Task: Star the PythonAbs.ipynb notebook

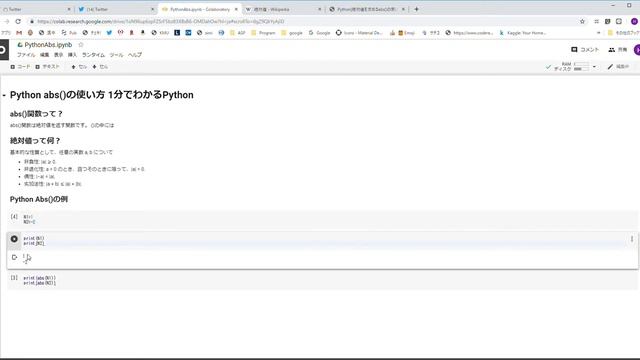Action: click(x=81, y=44)
